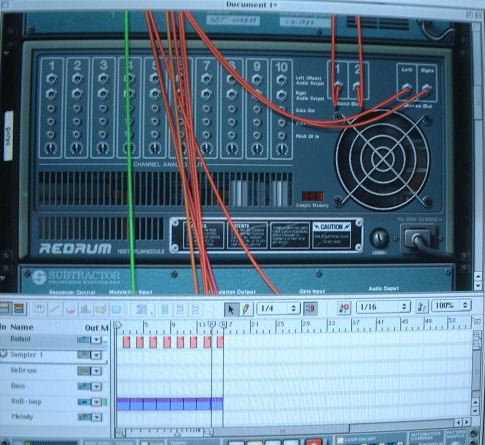This screenshot has height=445, width=485.
Task: Click the quantize notes icon
Action: pos(344,308)
